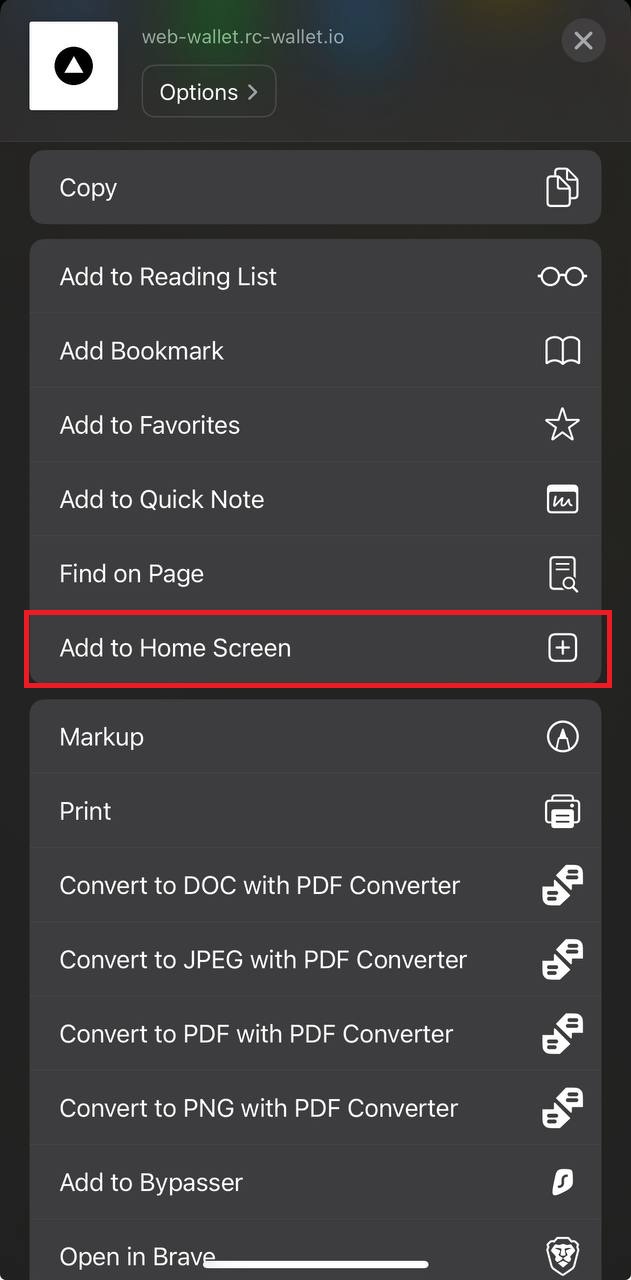This screenshot has width=631, height=1280.
Task: Choose Convert to PDF with PDF Converter
Action: (x=315, y=1034)
